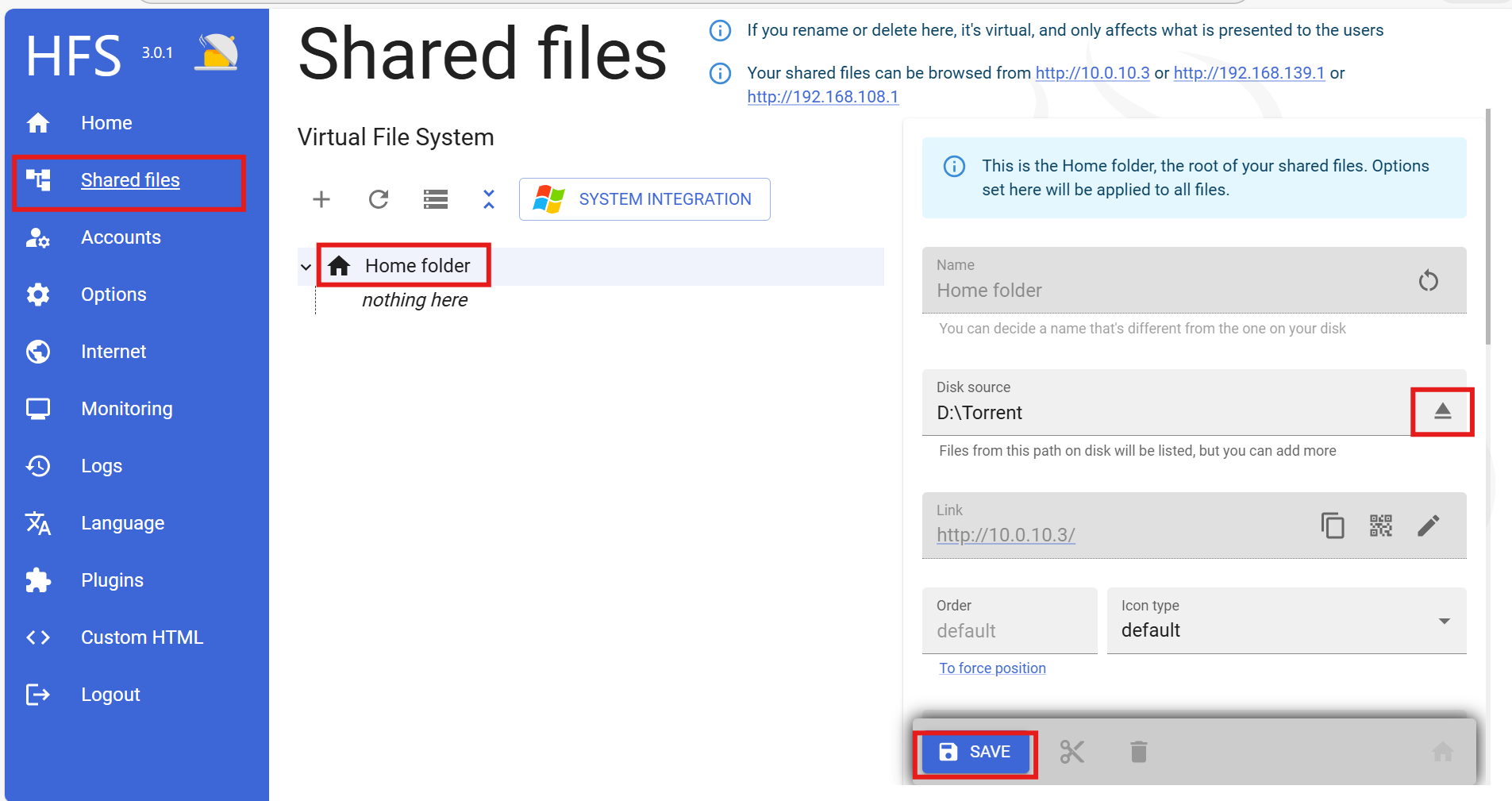This screenshot has height=801, width=1512.
Task: Collapse the Home folder tree node
Action: (x=306, y=267)
